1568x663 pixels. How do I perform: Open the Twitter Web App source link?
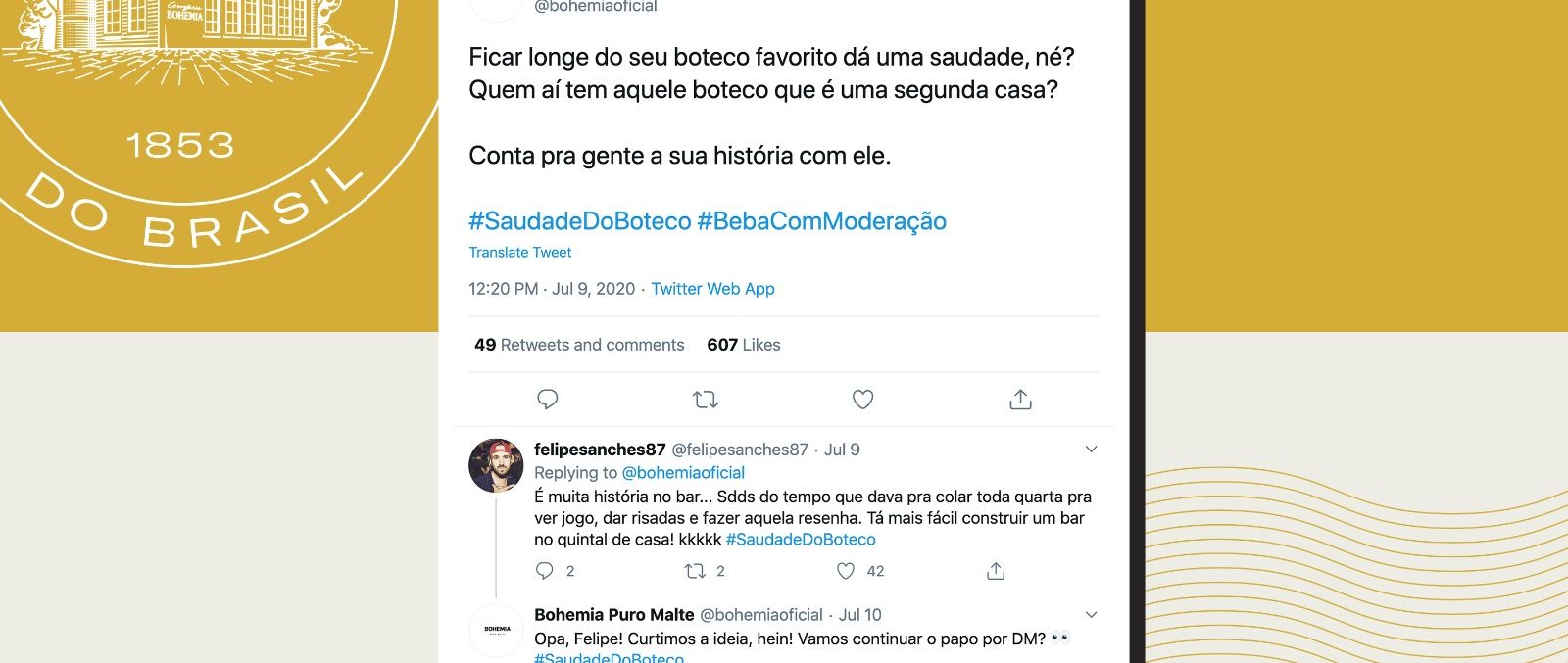(x=712, y=289)
